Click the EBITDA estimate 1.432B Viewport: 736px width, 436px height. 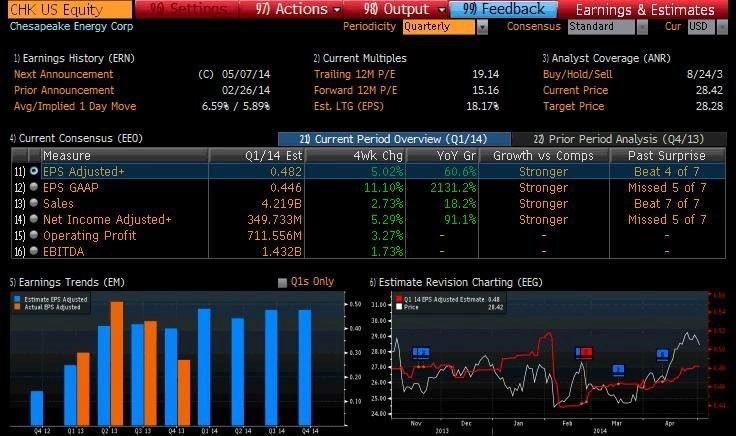tap(282, 252)
